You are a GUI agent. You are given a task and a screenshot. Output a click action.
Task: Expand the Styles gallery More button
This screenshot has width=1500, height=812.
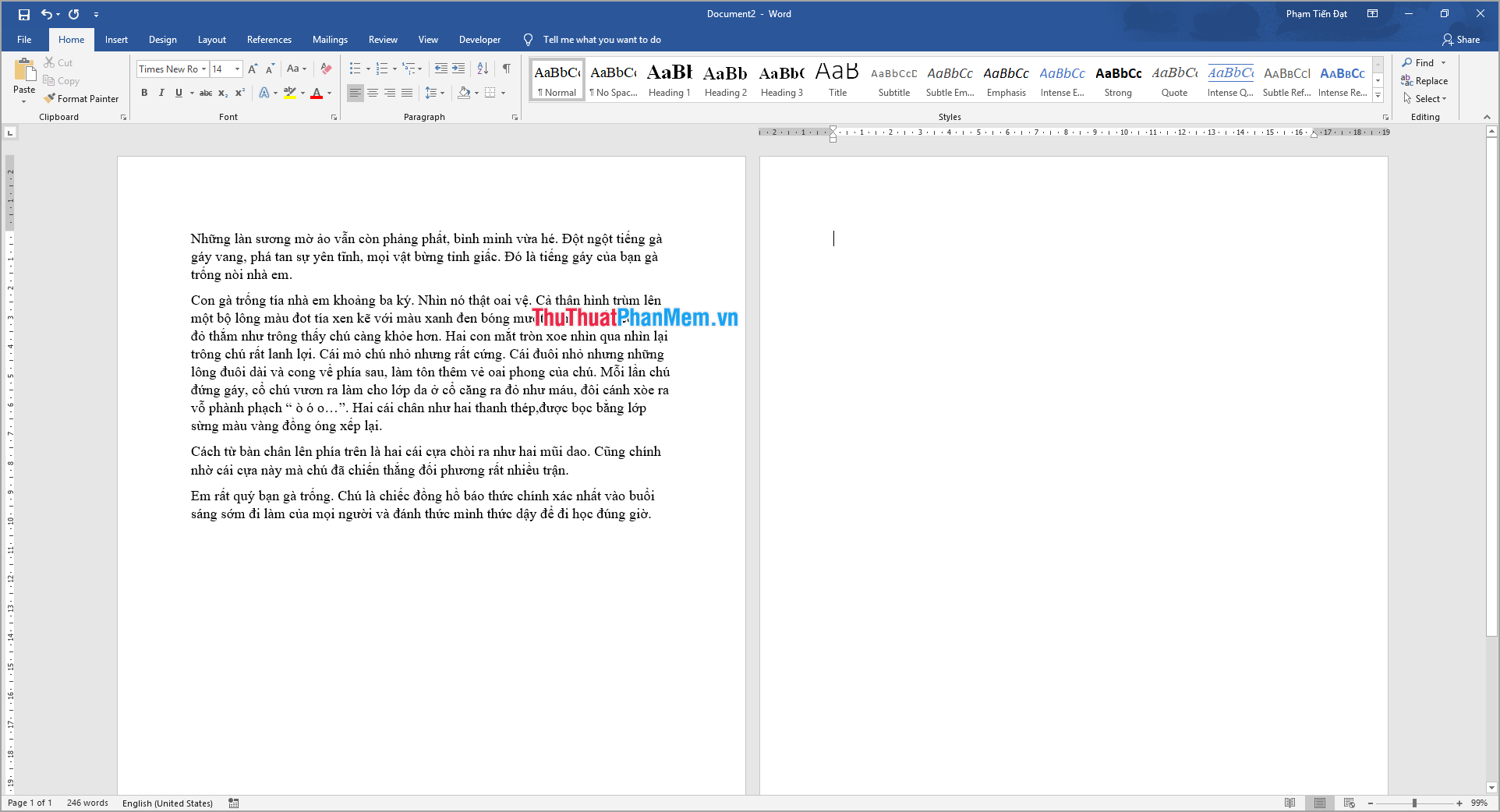click(1378, 96)
